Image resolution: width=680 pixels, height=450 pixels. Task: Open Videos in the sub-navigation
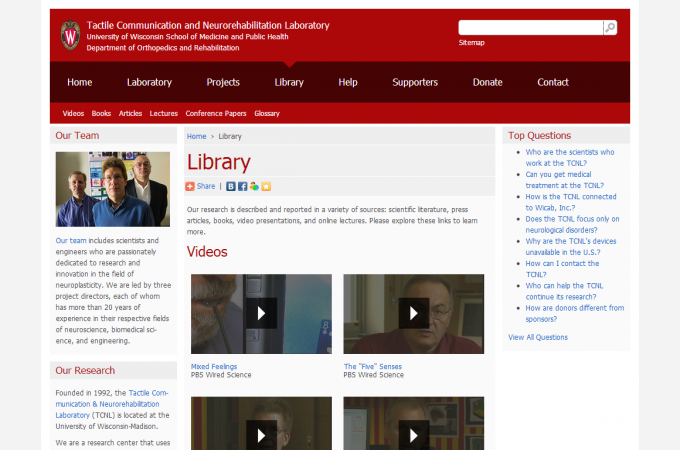tap(73, 114)
